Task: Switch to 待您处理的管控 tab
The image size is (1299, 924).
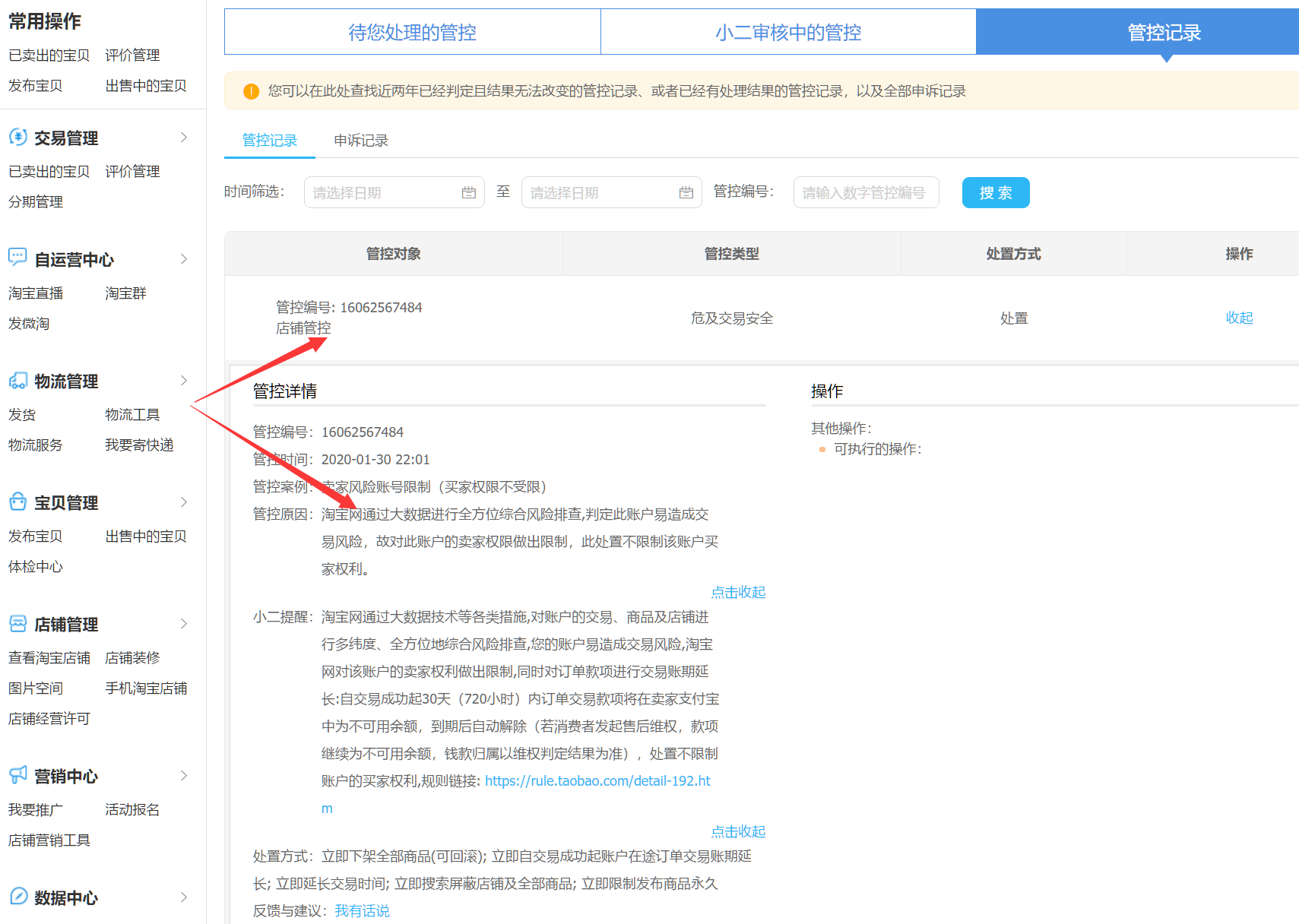Action: [x=412, y=33]
